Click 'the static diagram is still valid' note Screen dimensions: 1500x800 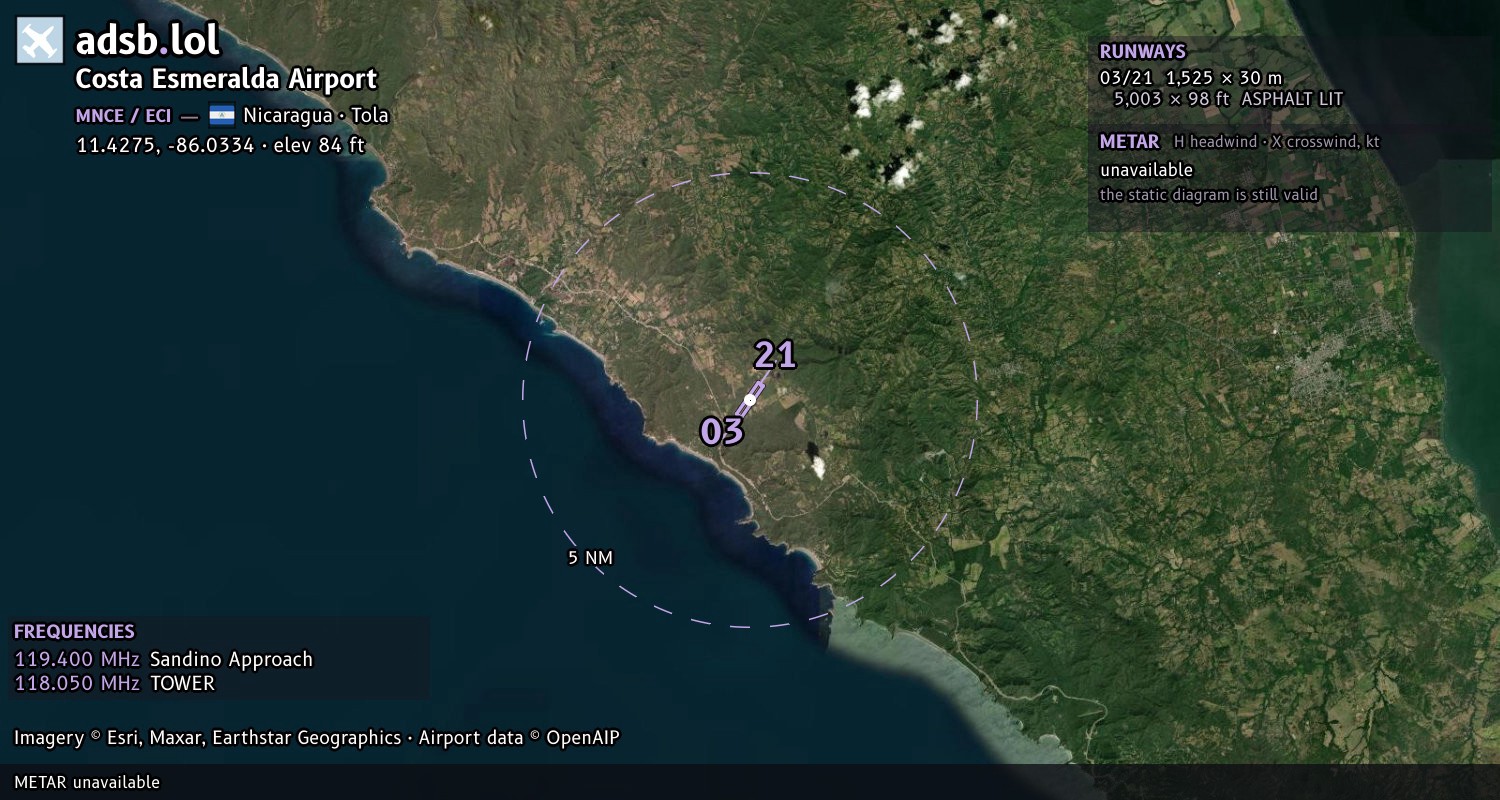point(1209,195)
